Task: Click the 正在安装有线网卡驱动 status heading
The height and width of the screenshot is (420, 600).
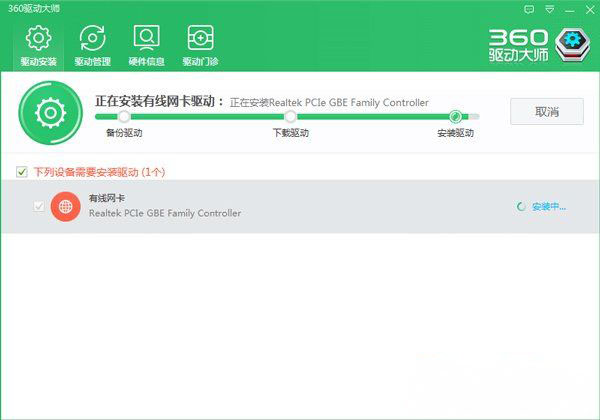Action: coord(160,101)
